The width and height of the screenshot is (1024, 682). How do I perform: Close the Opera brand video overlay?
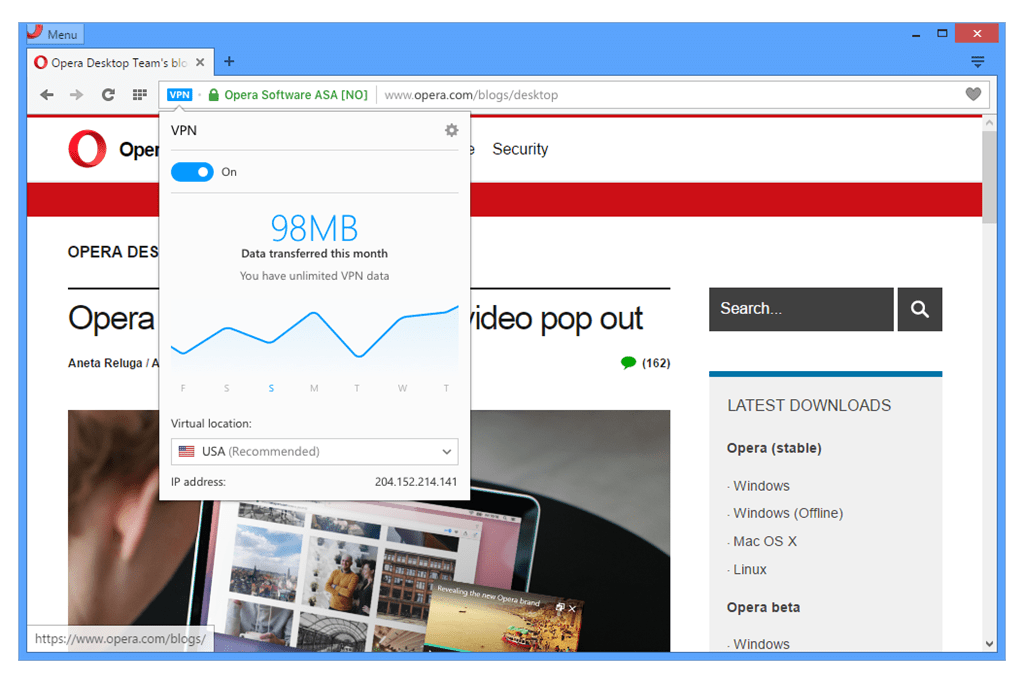point(571,607)
